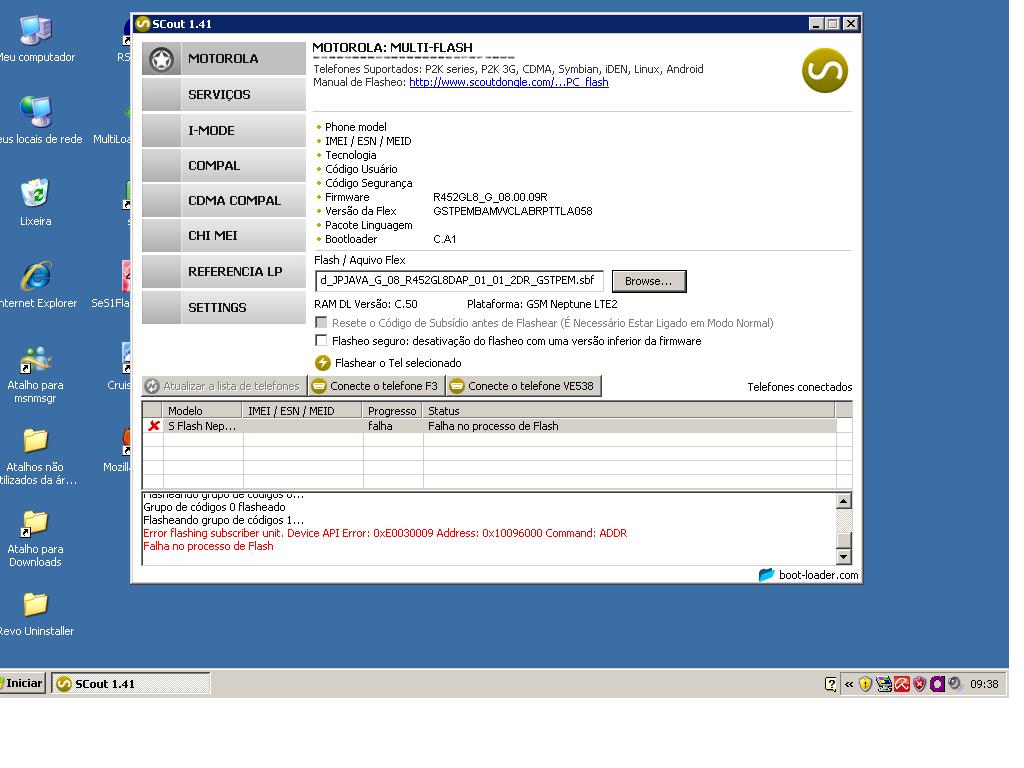
Task: Click the network computers tray icon
Action: click(x=884, y=684)
